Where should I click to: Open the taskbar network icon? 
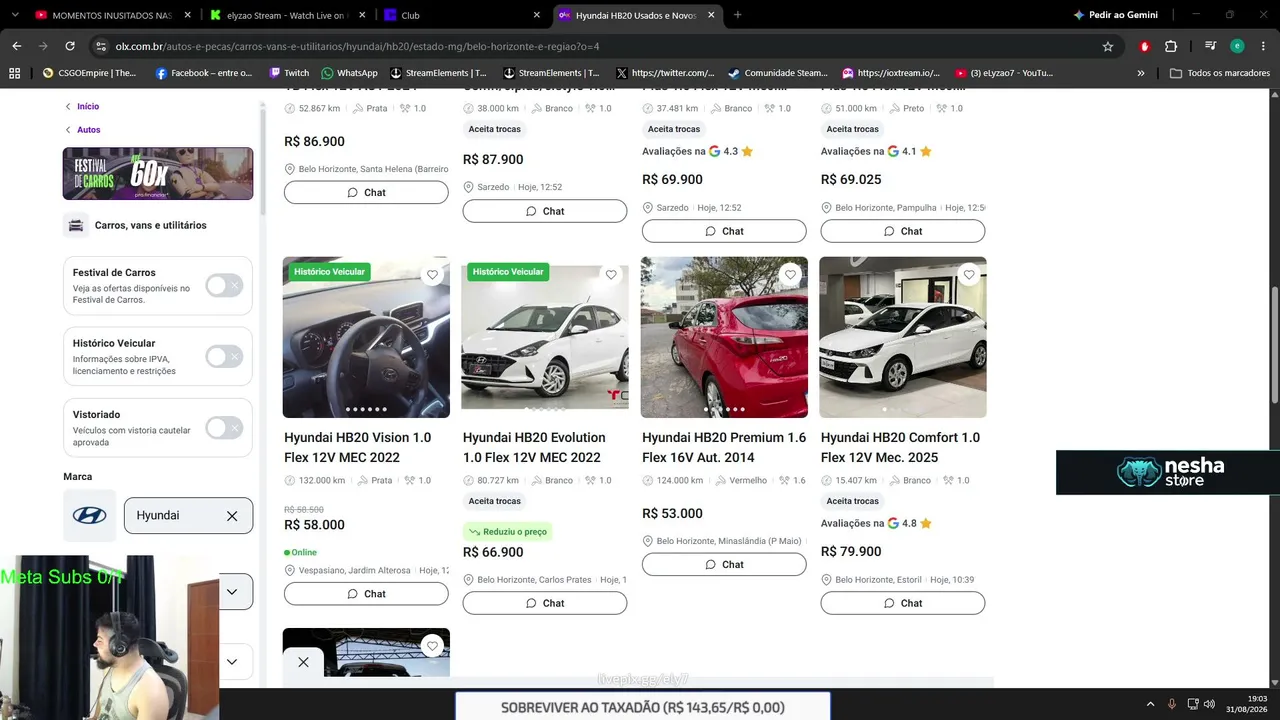(x=1191, y=704)
